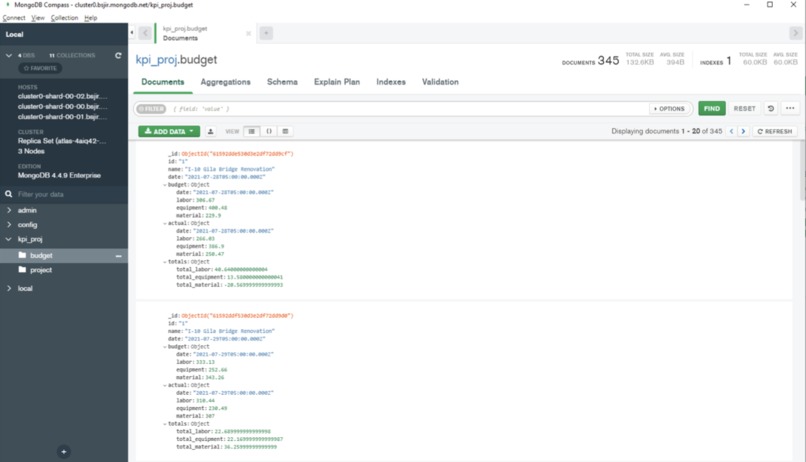Switch to Aggregations tab
The width and height of the screenshot is (806, 462).
(226, 82)
